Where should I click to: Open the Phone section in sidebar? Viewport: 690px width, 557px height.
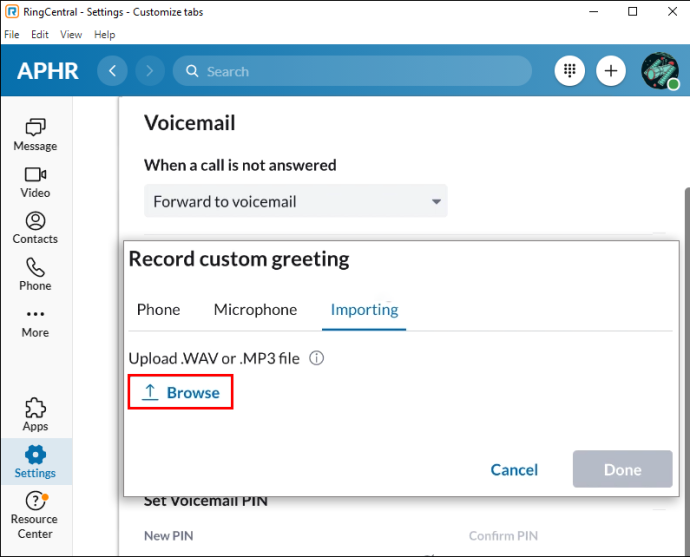pyautogui.click(x=35, y=275)
